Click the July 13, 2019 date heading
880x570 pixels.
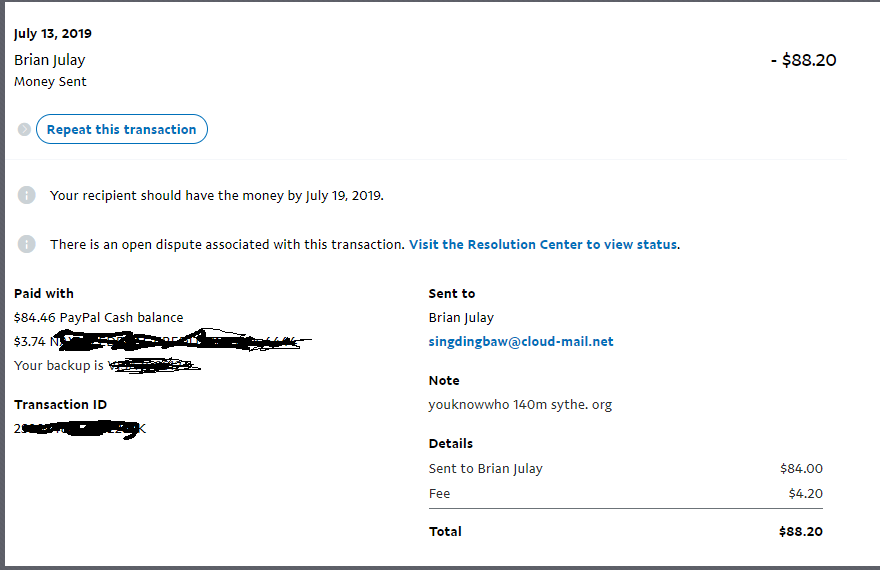53,33
